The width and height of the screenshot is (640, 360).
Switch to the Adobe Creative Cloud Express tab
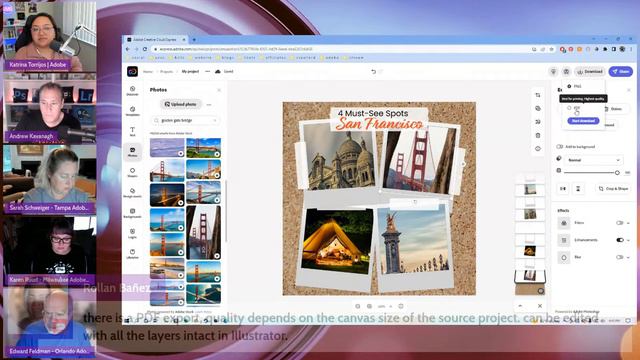point(155,40)
